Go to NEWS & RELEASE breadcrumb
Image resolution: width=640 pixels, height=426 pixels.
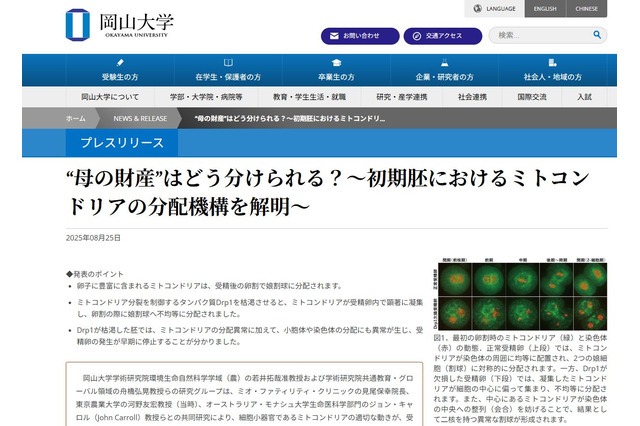140,119
